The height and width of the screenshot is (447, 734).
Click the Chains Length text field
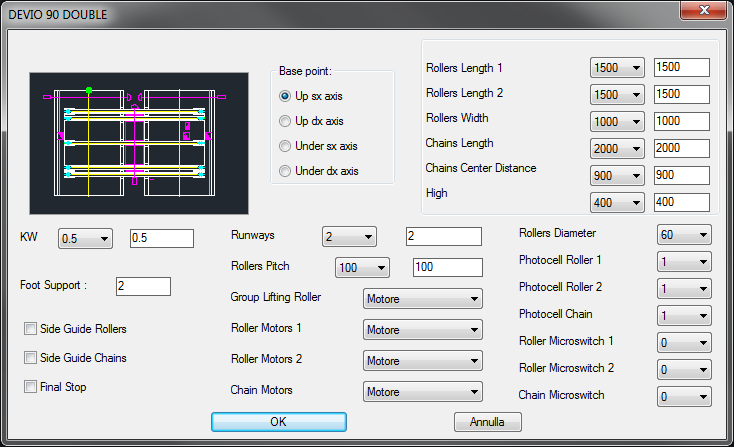point(682,148)
